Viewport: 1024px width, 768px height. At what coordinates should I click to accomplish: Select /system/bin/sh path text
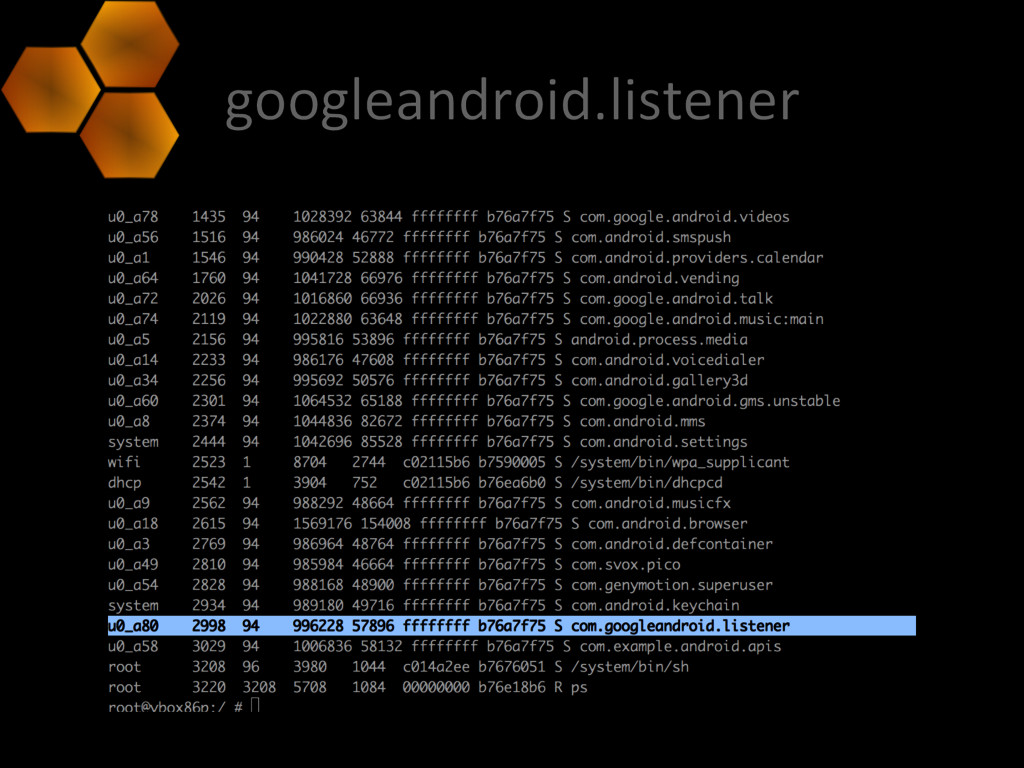click(630, 667)
